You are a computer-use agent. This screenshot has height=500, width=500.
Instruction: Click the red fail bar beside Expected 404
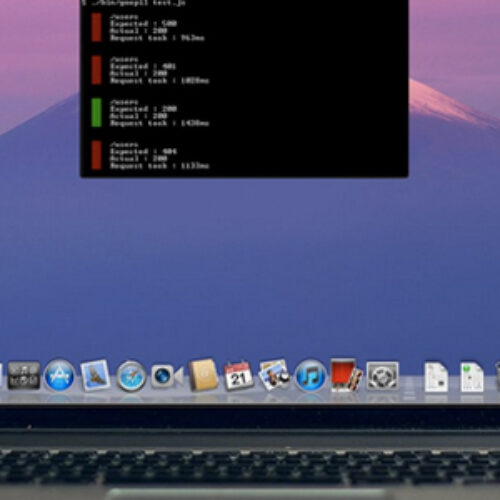pos(96,155)
